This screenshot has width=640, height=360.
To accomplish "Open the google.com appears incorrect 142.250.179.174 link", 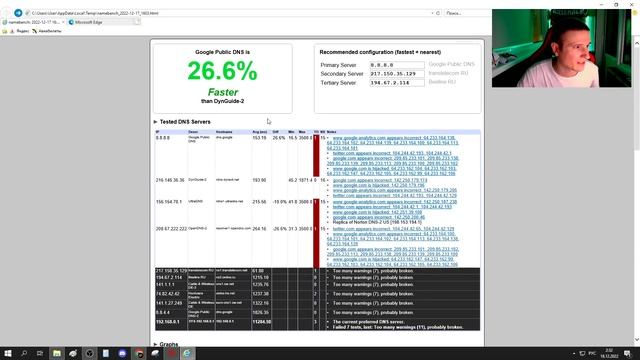I will coord(380,180).
